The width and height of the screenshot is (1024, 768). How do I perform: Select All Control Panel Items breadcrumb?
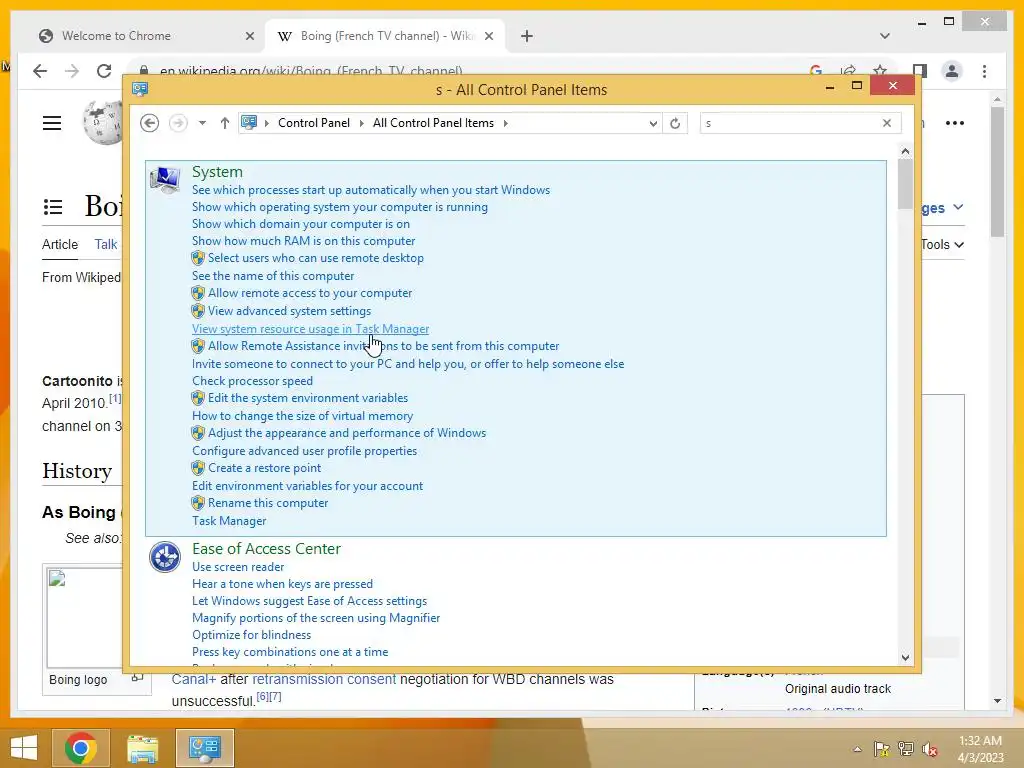pos(433,123)
